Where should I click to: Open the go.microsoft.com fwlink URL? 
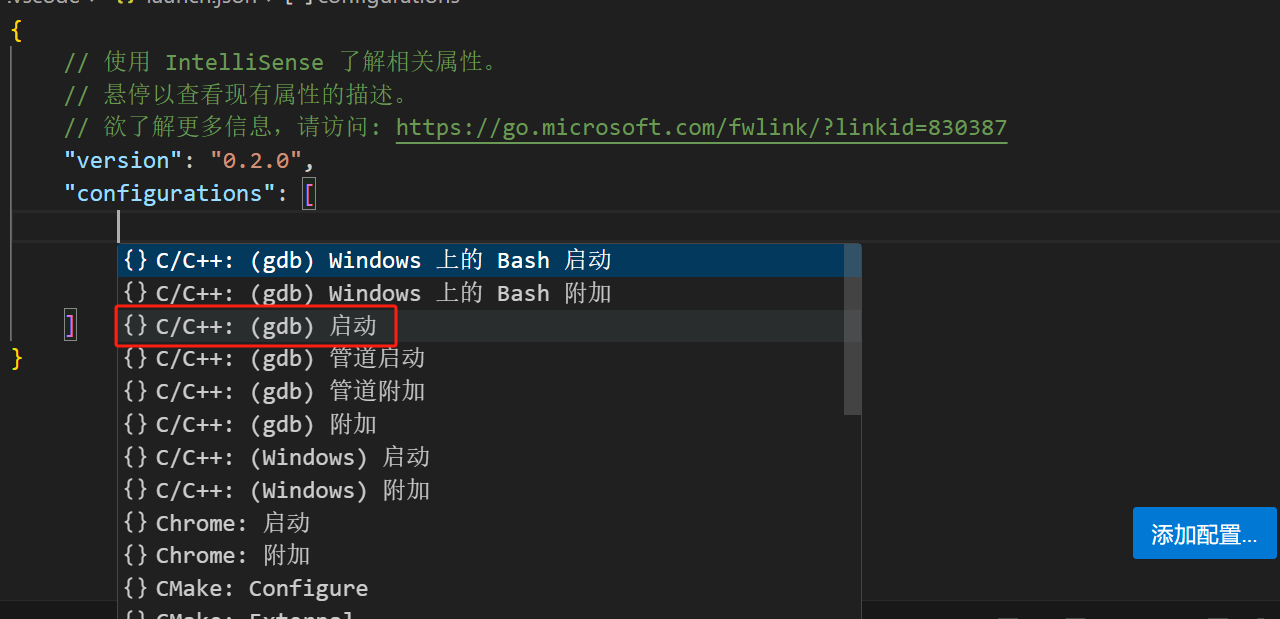tap(701, 128)
